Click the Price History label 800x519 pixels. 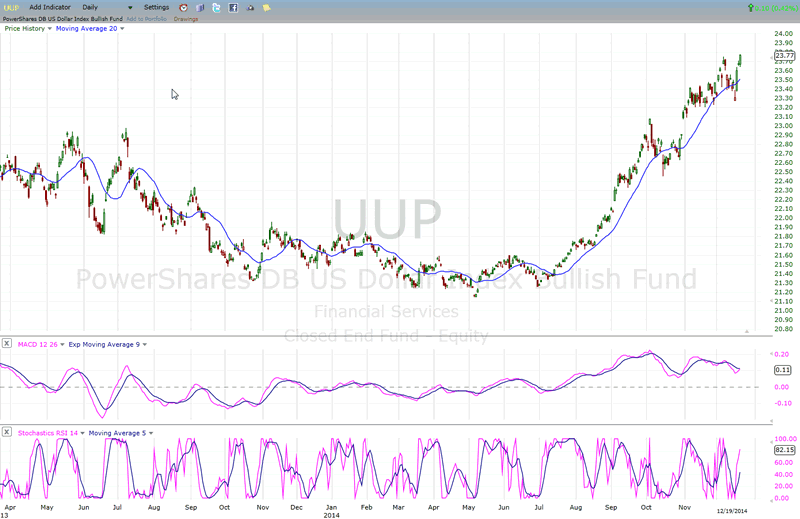24,29
